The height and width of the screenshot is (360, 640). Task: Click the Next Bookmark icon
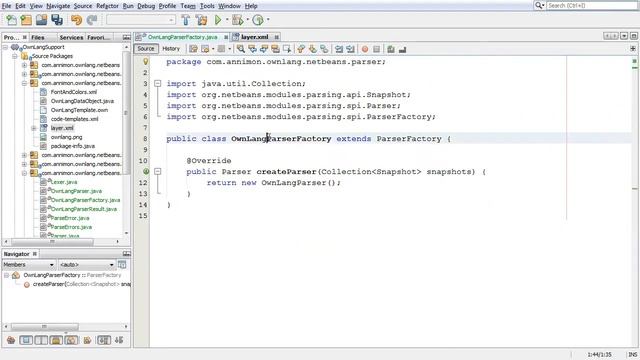313,49
